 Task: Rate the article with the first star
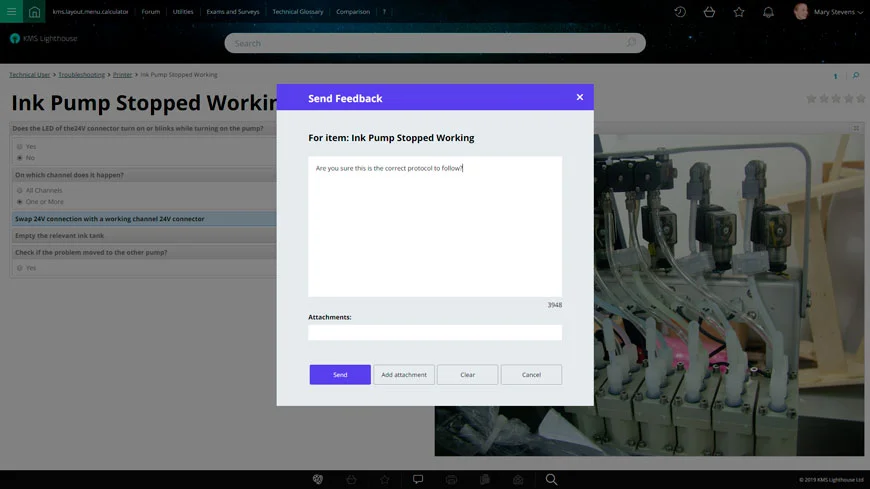click(811, 99)
